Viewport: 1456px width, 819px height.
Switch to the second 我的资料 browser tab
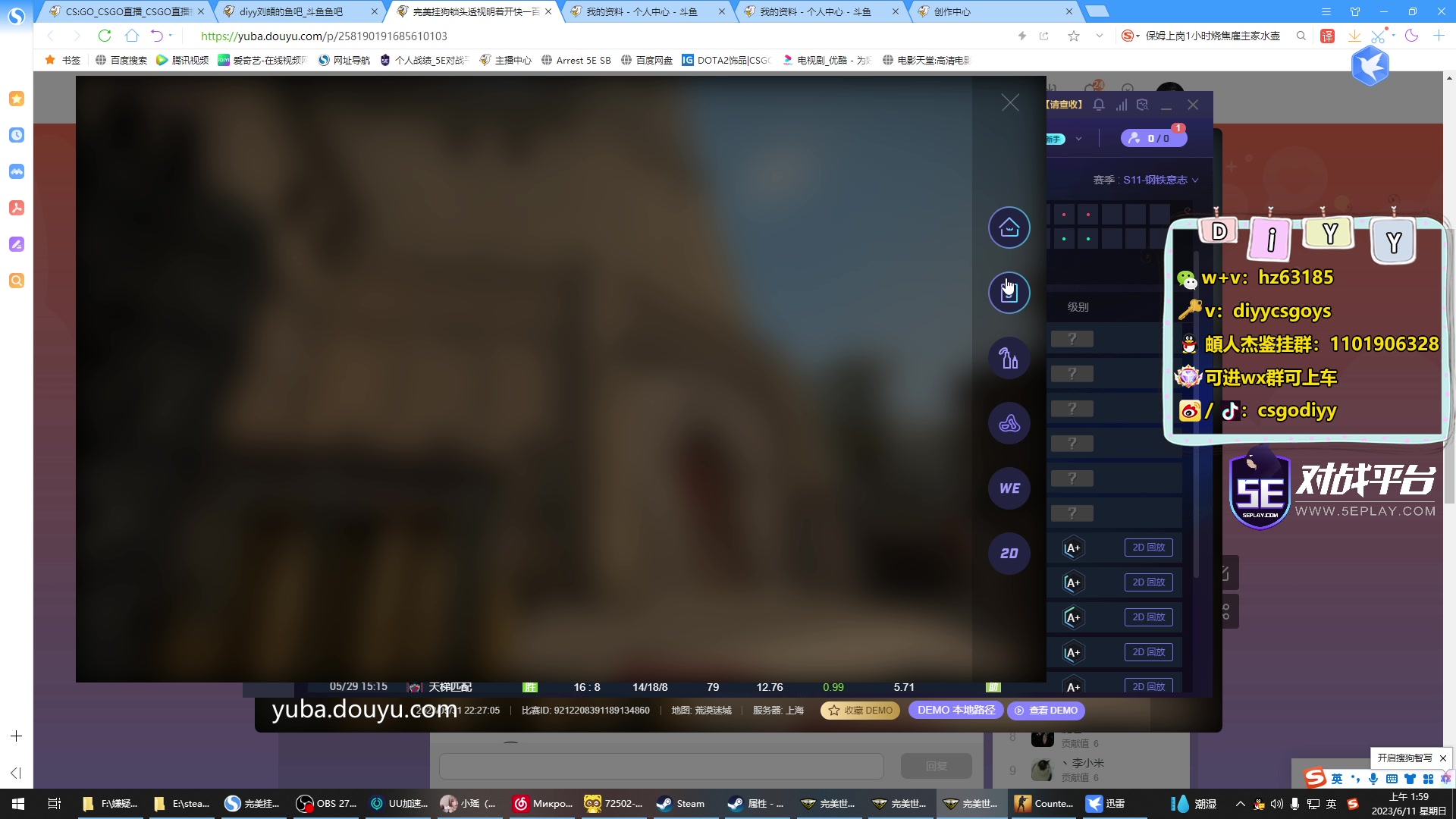click(815, 11)
